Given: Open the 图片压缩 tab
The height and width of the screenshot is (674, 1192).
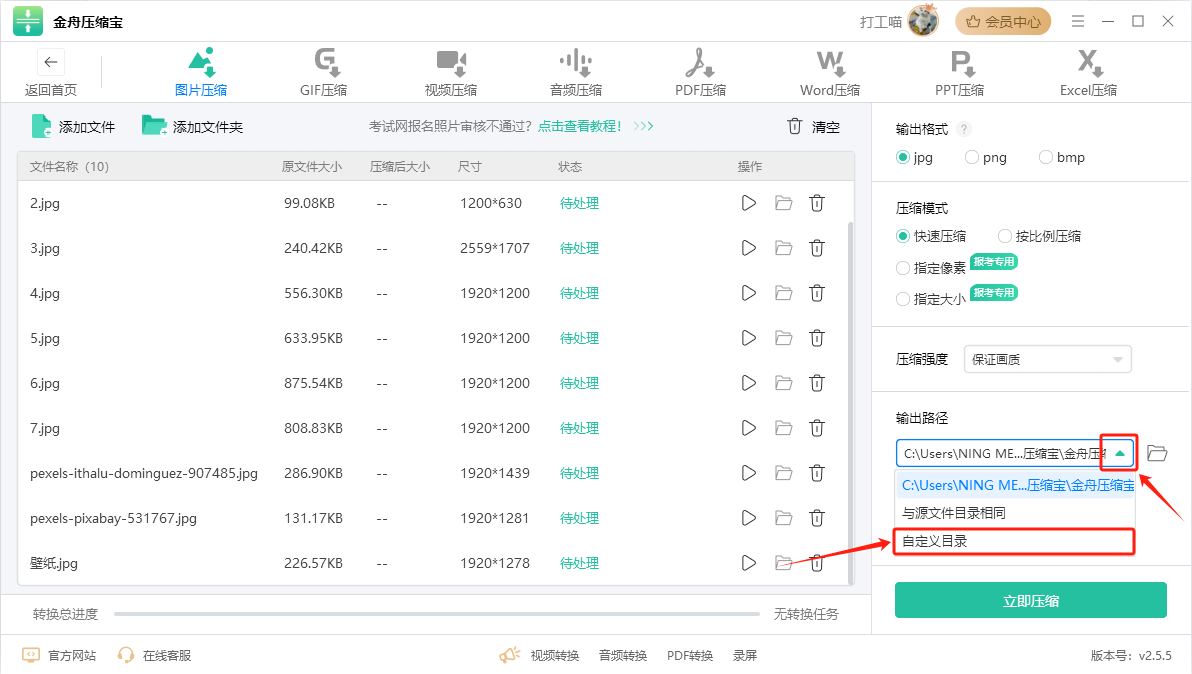Looking at the screenshot, I should (201, 73).
